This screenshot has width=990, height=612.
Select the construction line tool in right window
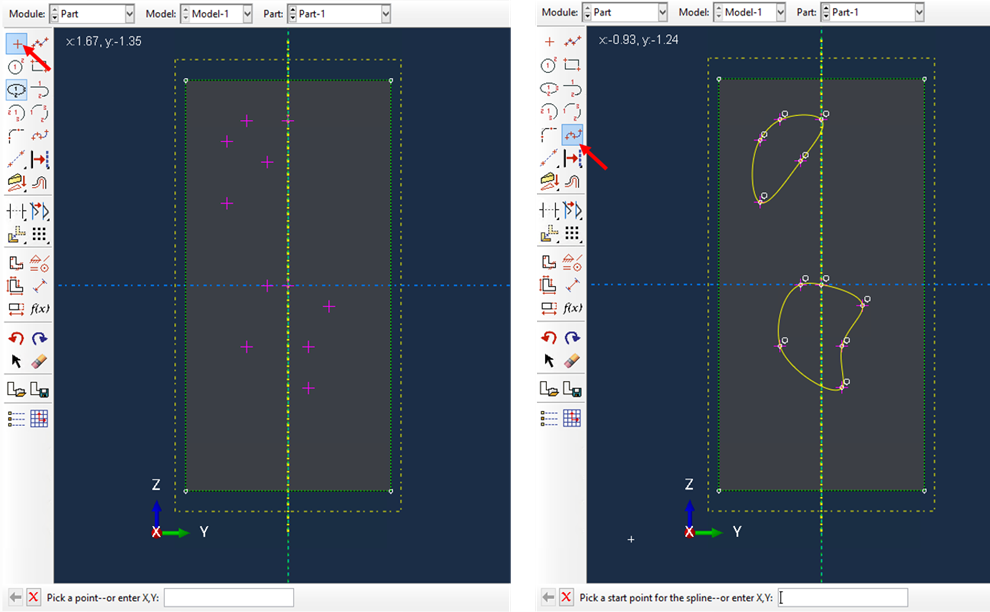point(549,158)
